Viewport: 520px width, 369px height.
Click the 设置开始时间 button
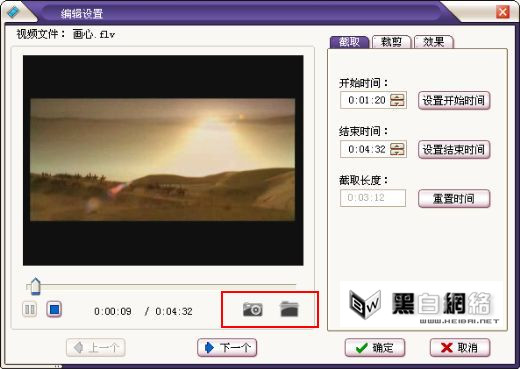454,100
